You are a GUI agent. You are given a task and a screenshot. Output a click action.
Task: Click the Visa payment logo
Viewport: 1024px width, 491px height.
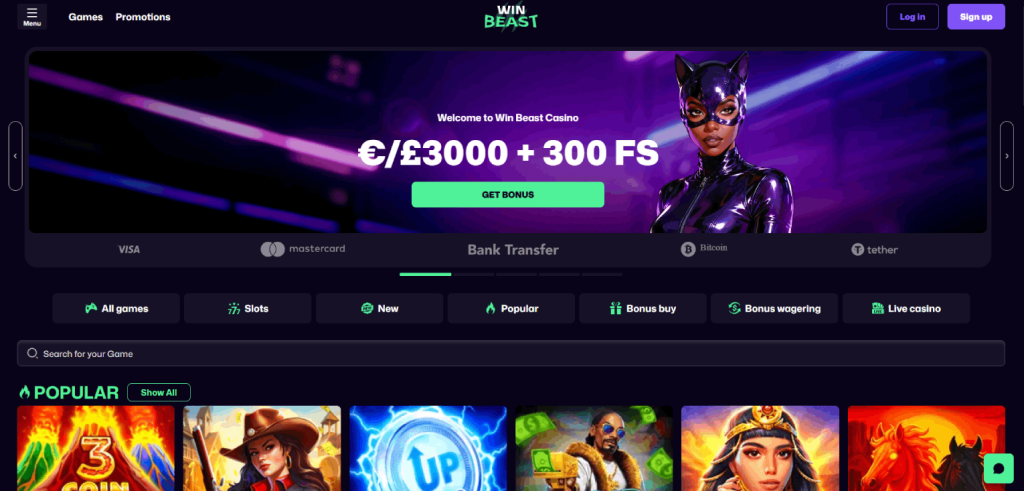coord(129,249)
